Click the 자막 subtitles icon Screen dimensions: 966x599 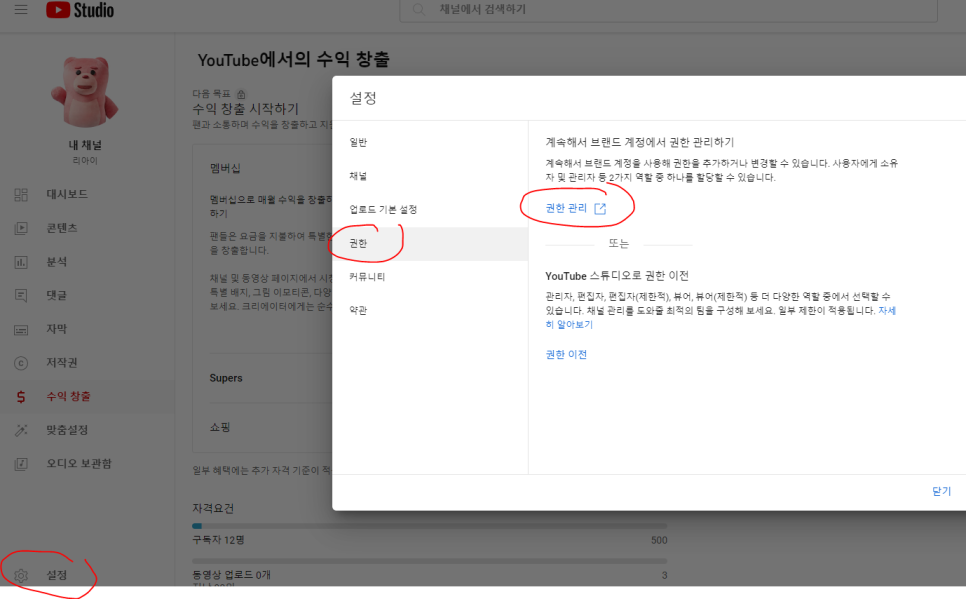pos(21,330)
